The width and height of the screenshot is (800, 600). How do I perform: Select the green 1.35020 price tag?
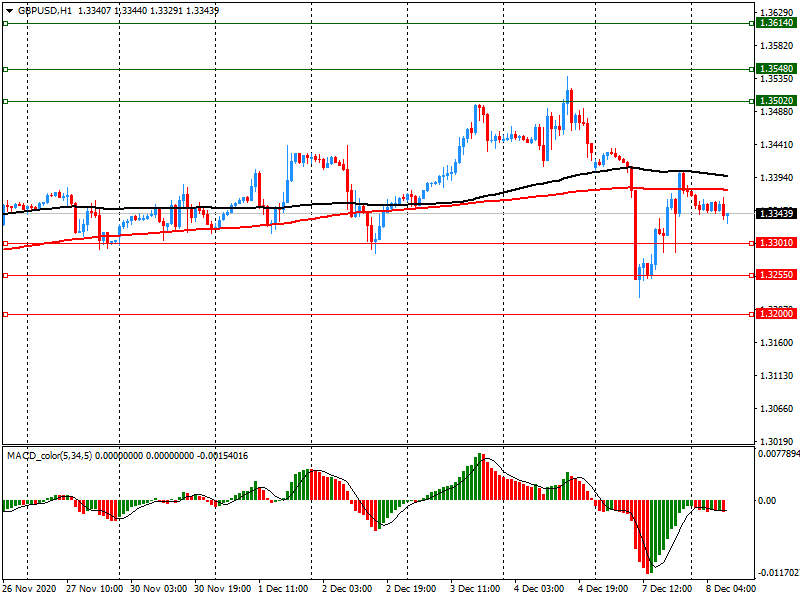point(776,101)
